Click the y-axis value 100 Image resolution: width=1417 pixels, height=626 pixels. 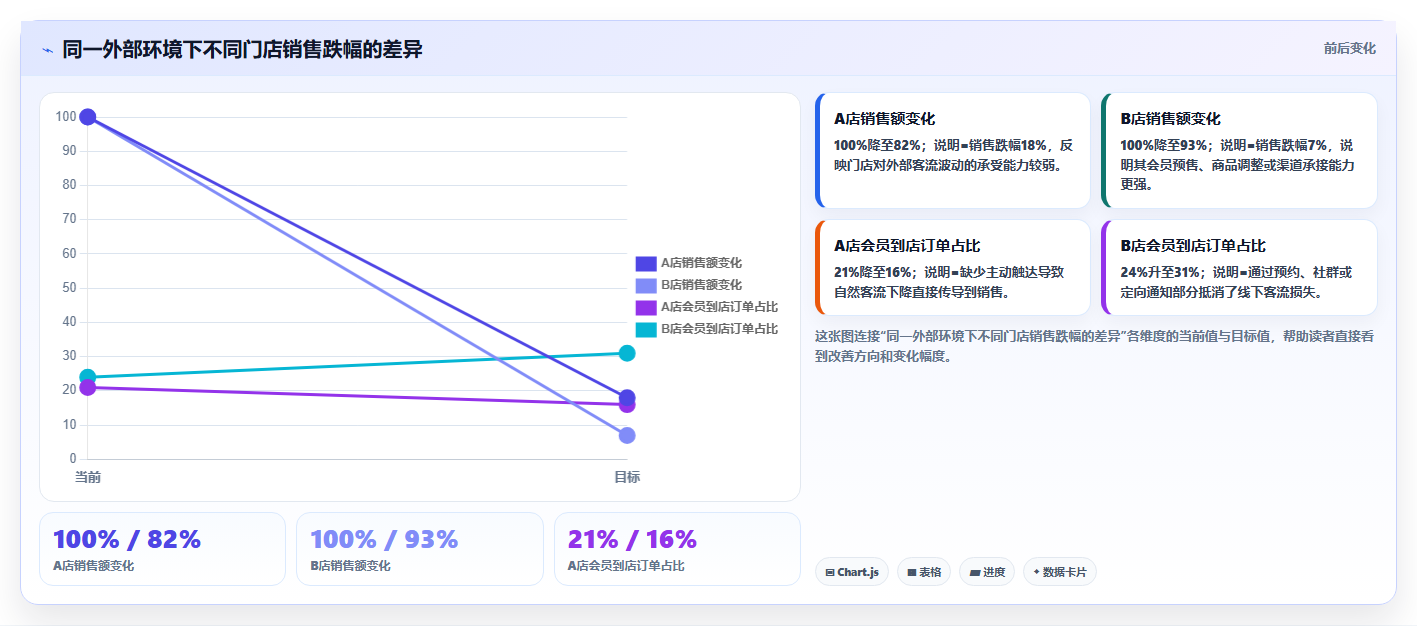tap(66, 117)
